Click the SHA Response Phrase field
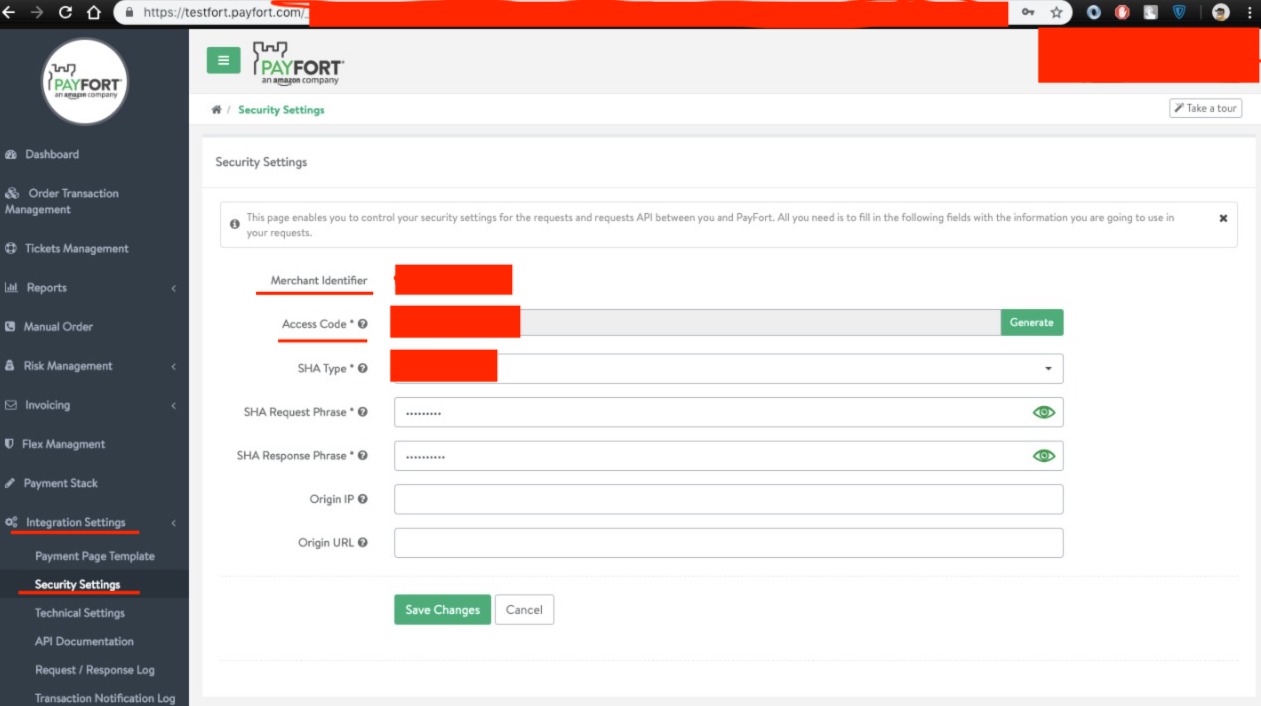The image size is (1261, 706). tap(729, 456)
